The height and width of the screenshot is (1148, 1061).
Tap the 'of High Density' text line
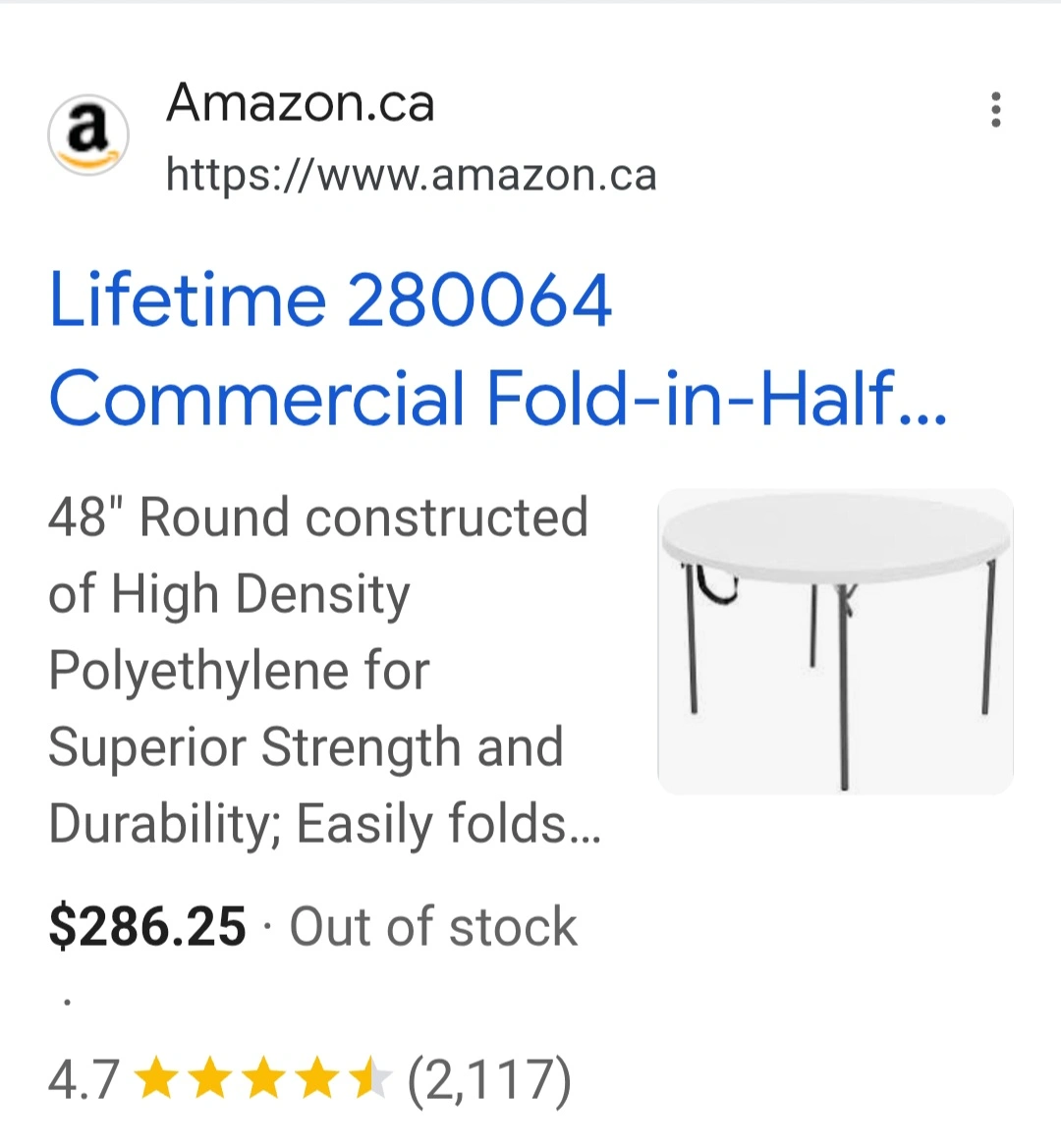(x=229, y=594)
